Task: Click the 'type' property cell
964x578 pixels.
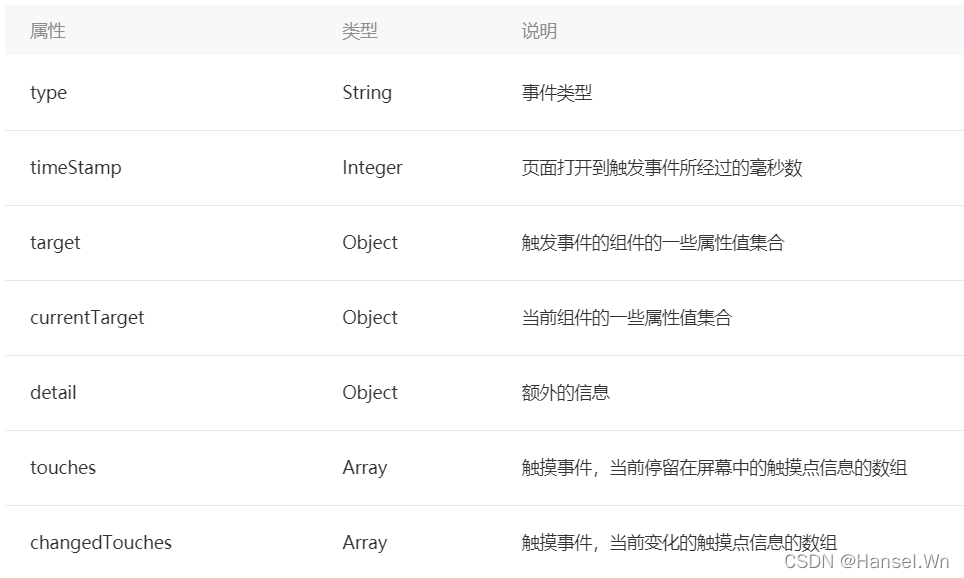Action: click(x=49, y=93)
